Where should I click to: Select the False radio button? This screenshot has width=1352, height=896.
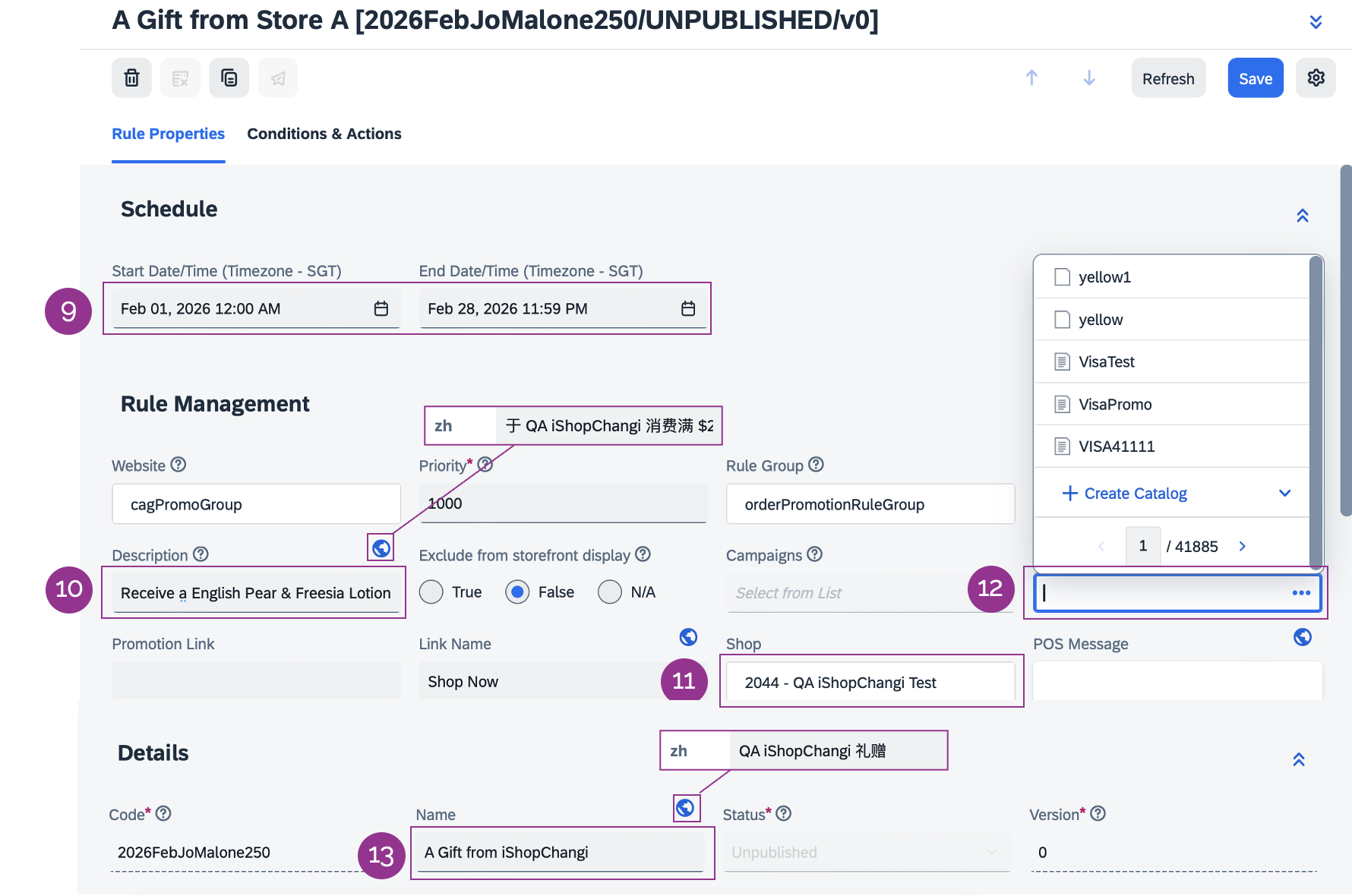click(517, 592)
